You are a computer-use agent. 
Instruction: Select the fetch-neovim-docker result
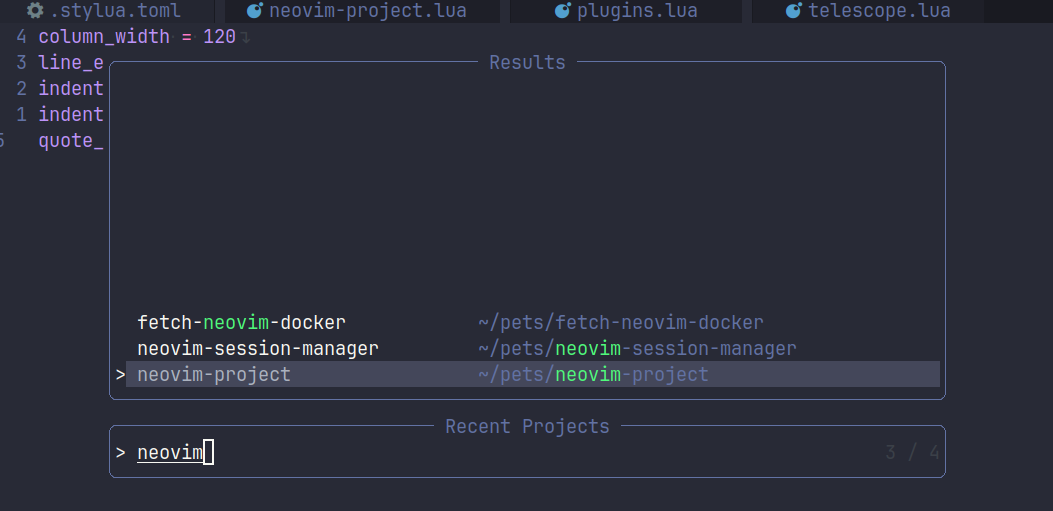pos(533,323)
